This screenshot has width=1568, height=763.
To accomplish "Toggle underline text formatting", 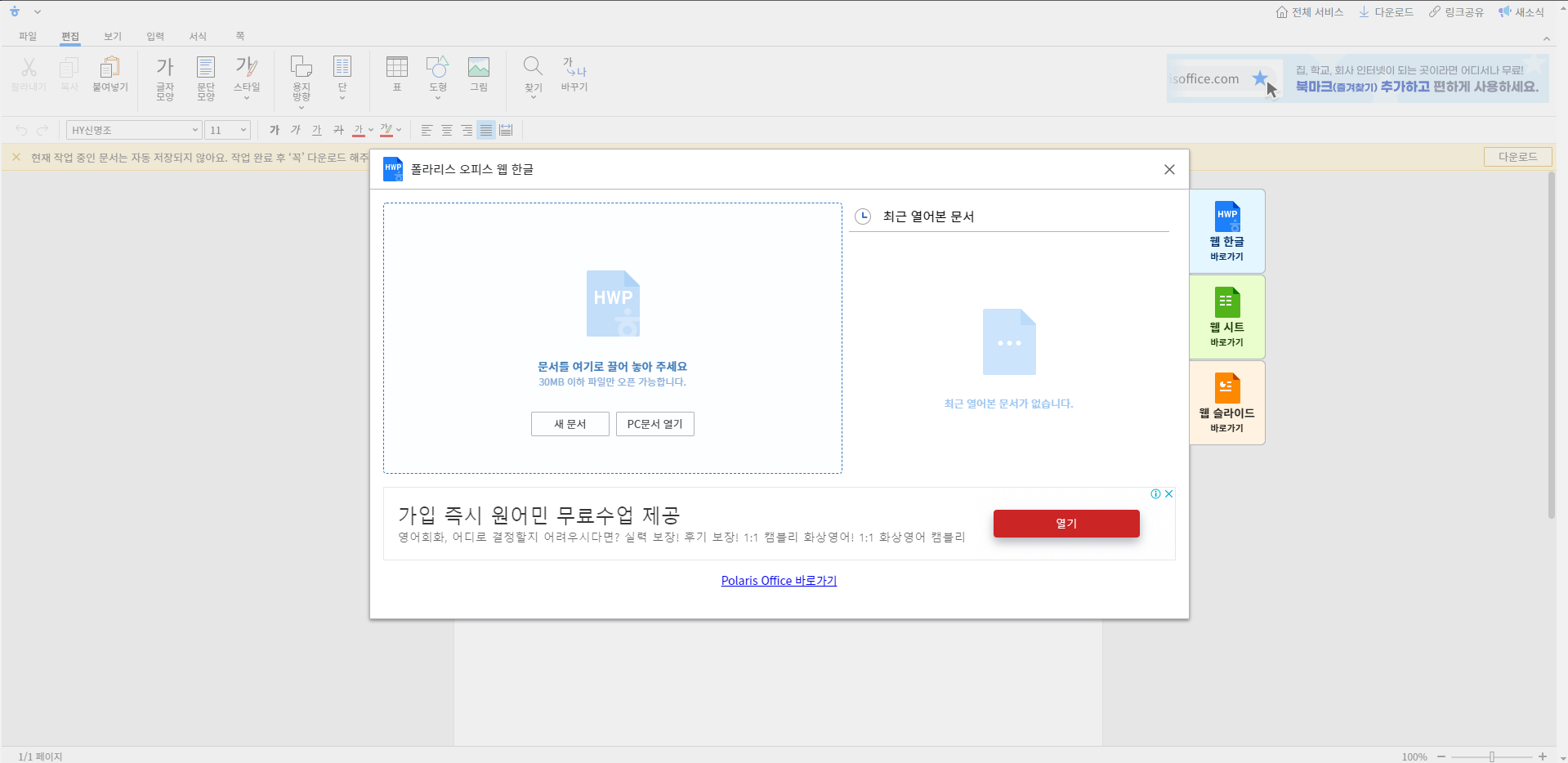I will click(x=317, y=130).
